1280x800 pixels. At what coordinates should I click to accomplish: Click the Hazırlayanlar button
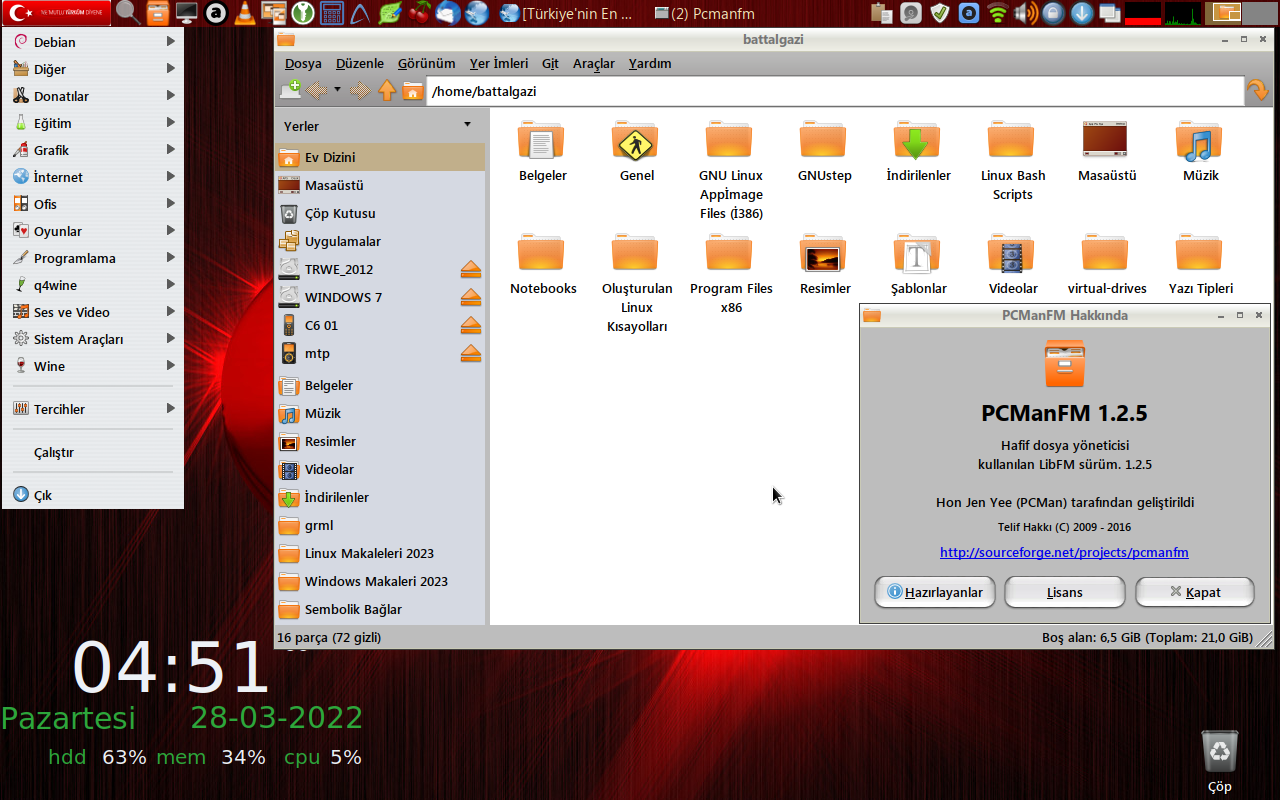coord(935,592)
